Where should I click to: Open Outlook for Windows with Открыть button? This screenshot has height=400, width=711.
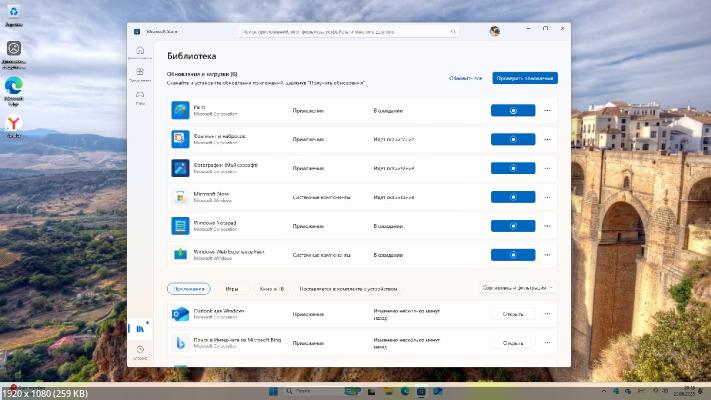click(x=513, y=314)
